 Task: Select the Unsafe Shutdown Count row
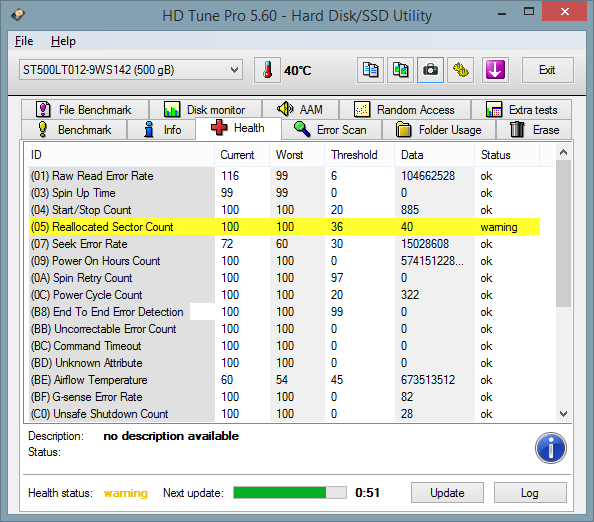(284, 414)
